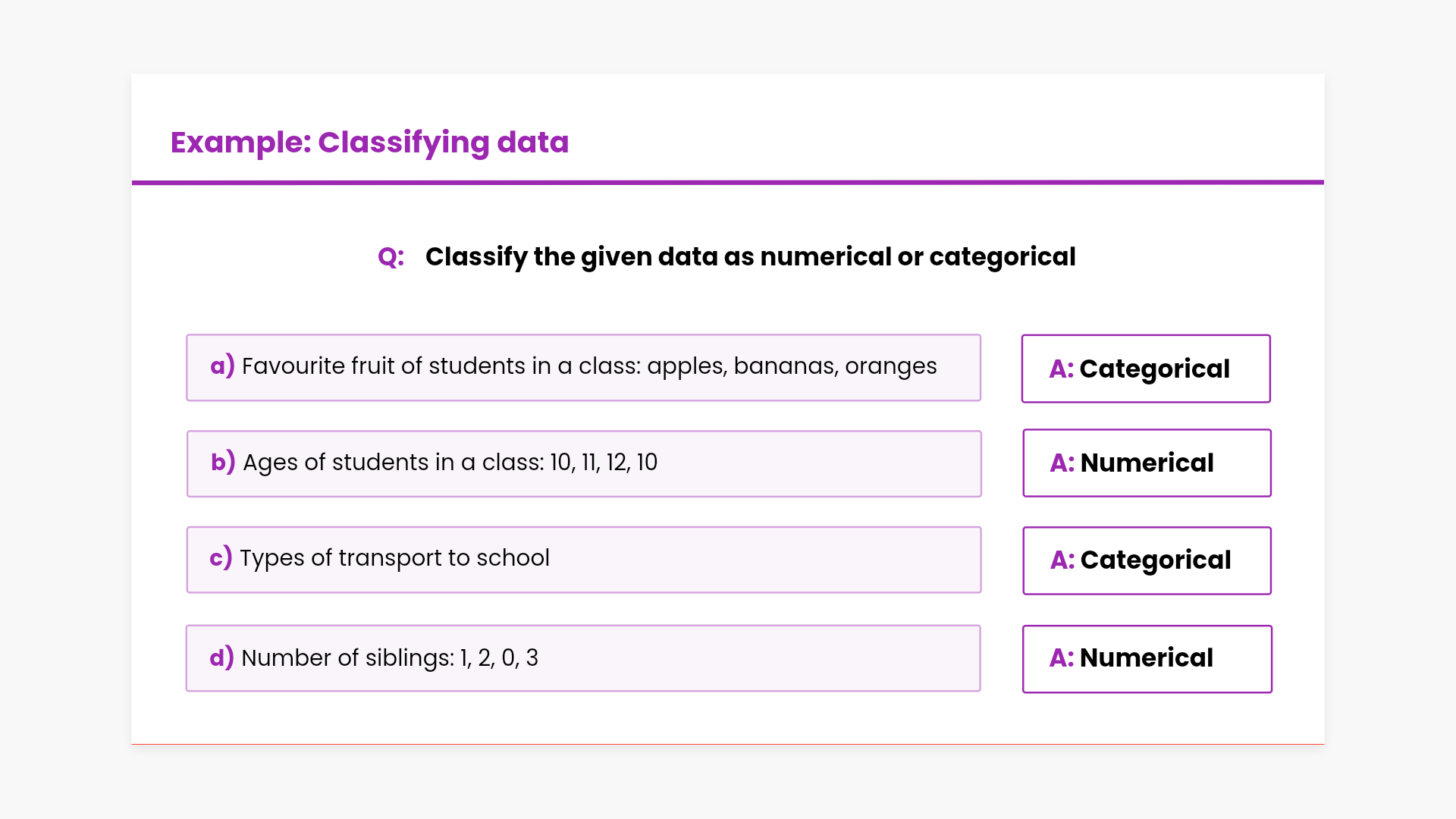The image size is (1456, 819).
Task: Click the sibling values '1, 2, 0, 3'
Action: (x=499, y=658)
